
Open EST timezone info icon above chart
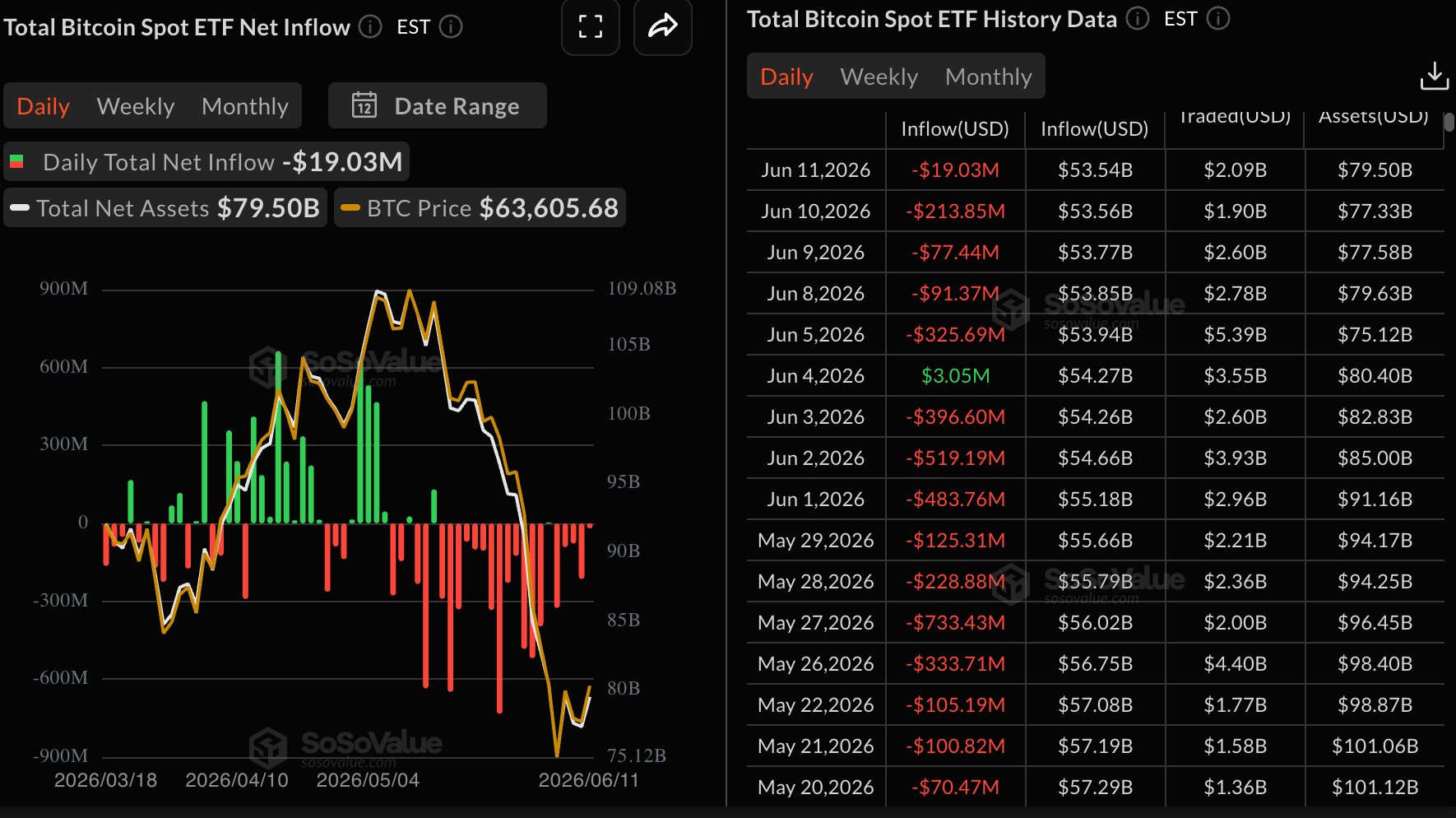tap(451, 27)
